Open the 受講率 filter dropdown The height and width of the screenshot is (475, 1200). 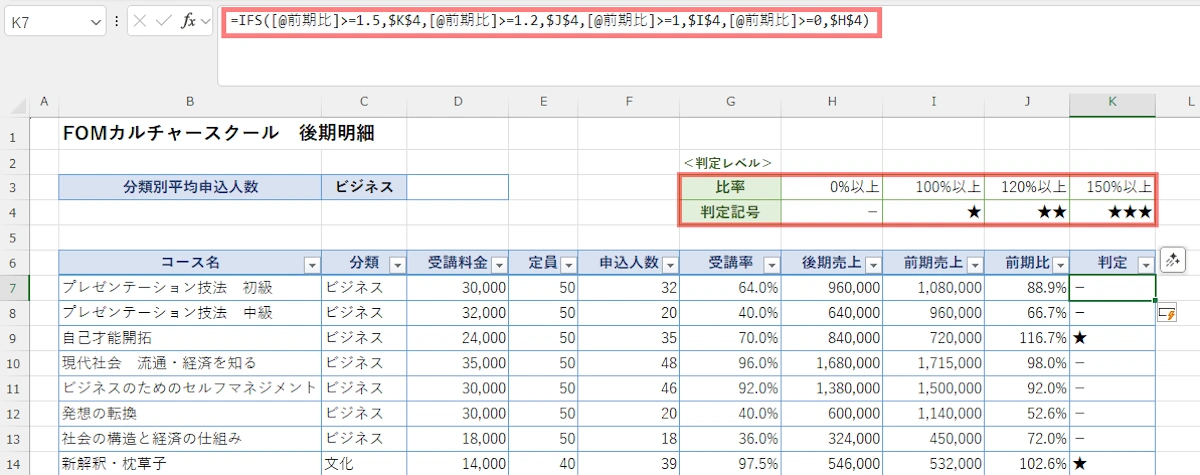coord(771,264)
